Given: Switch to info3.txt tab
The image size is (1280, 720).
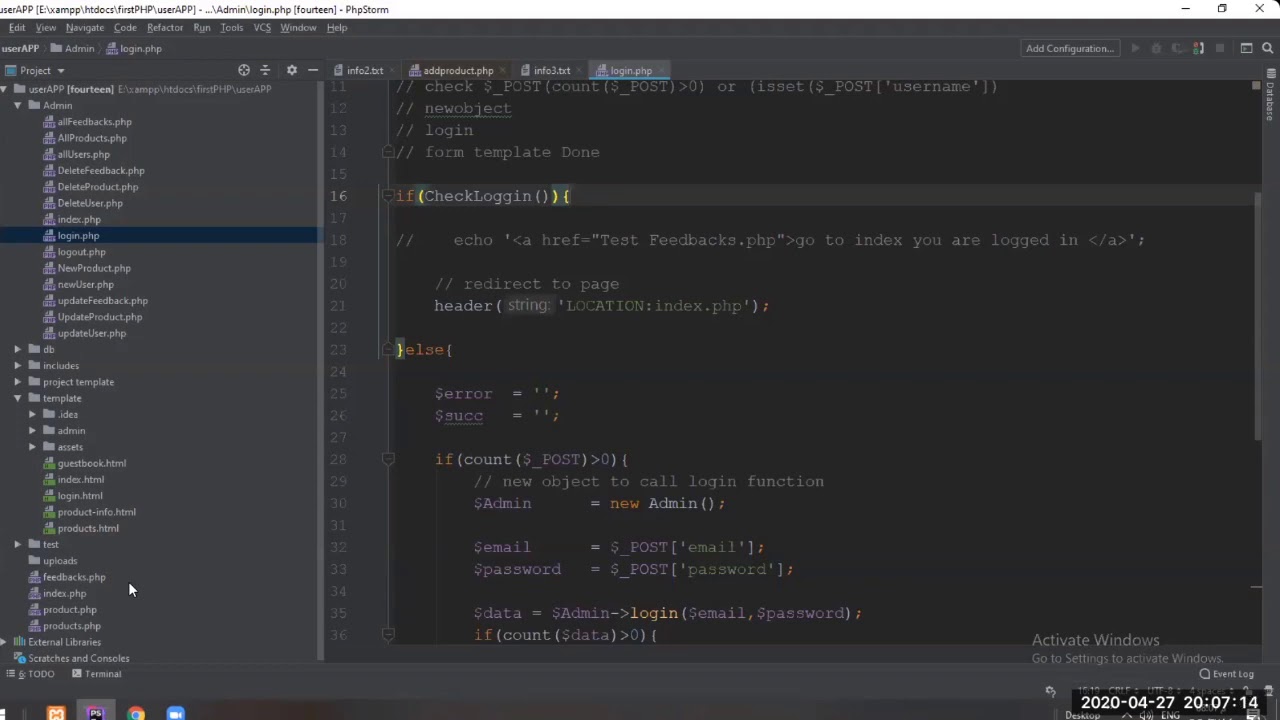Looking at the screenshot, I should pos(551,71).
